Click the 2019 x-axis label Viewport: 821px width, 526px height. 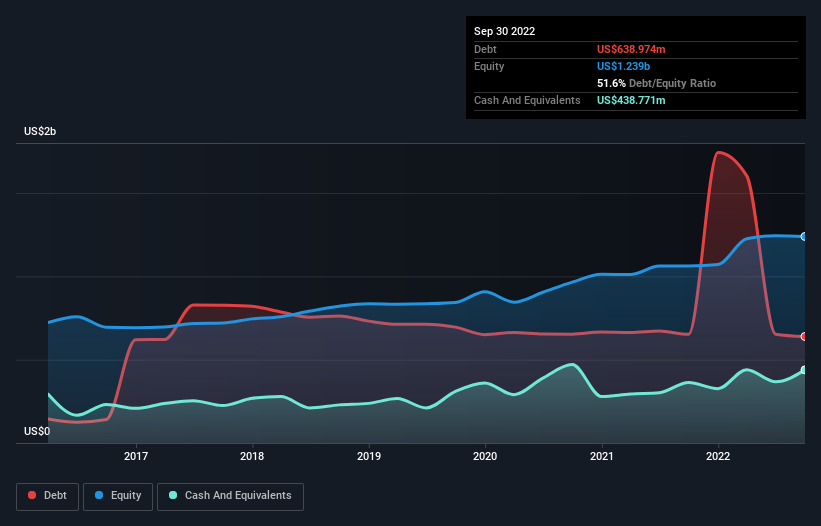(369, 456)
